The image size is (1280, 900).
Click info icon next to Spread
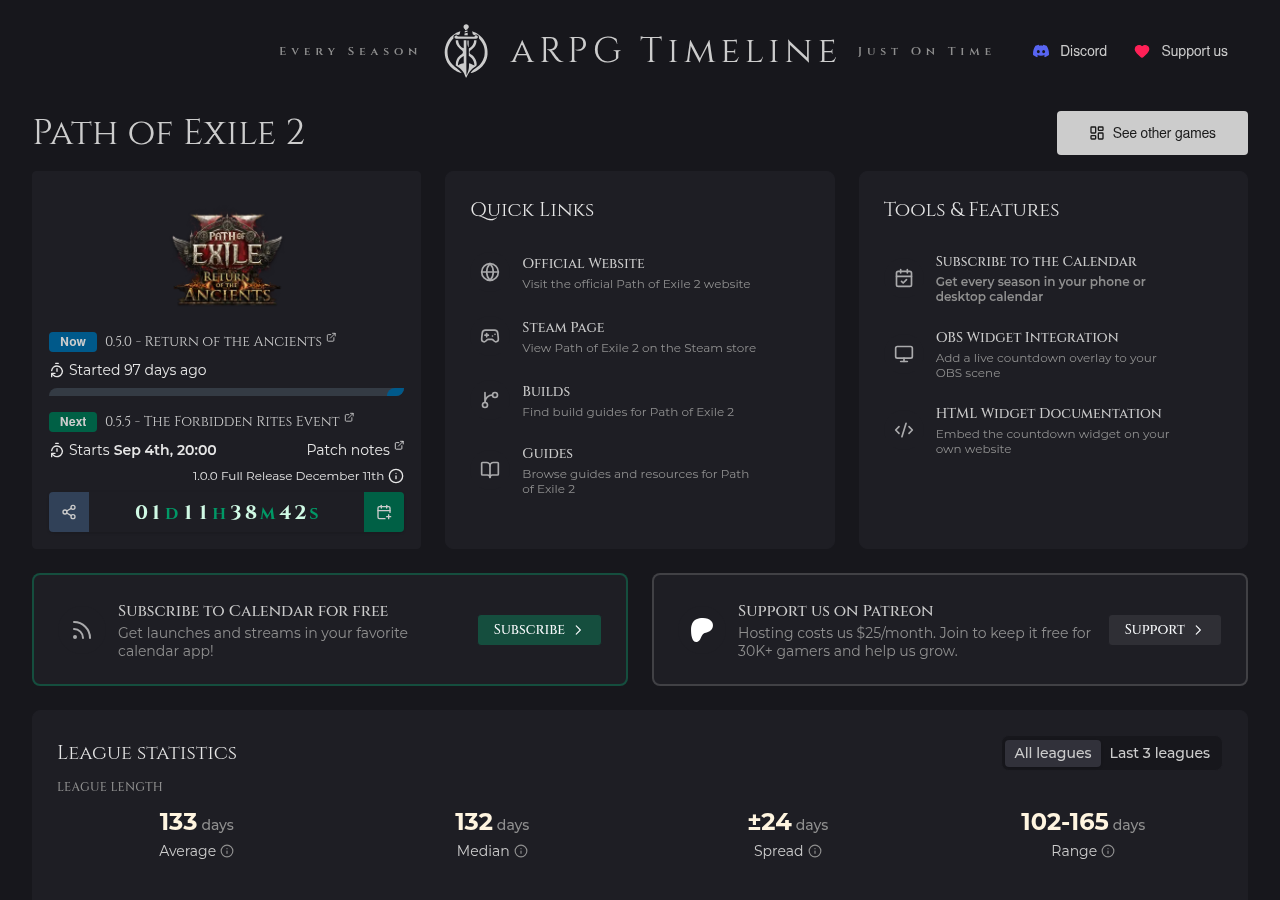pyautogui.click(x=815, y=851)
